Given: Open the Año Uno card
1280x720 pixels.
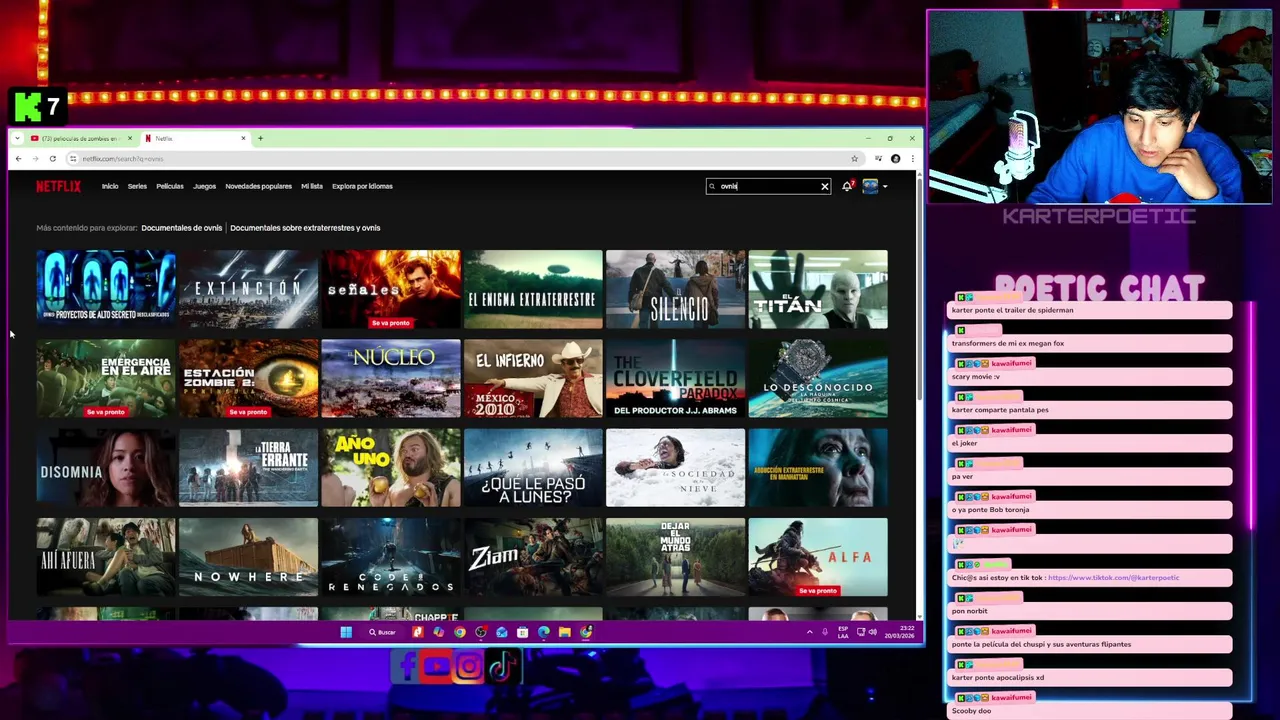Looking at the screenshot, I should pyautogui.click(x=391, y=467).
